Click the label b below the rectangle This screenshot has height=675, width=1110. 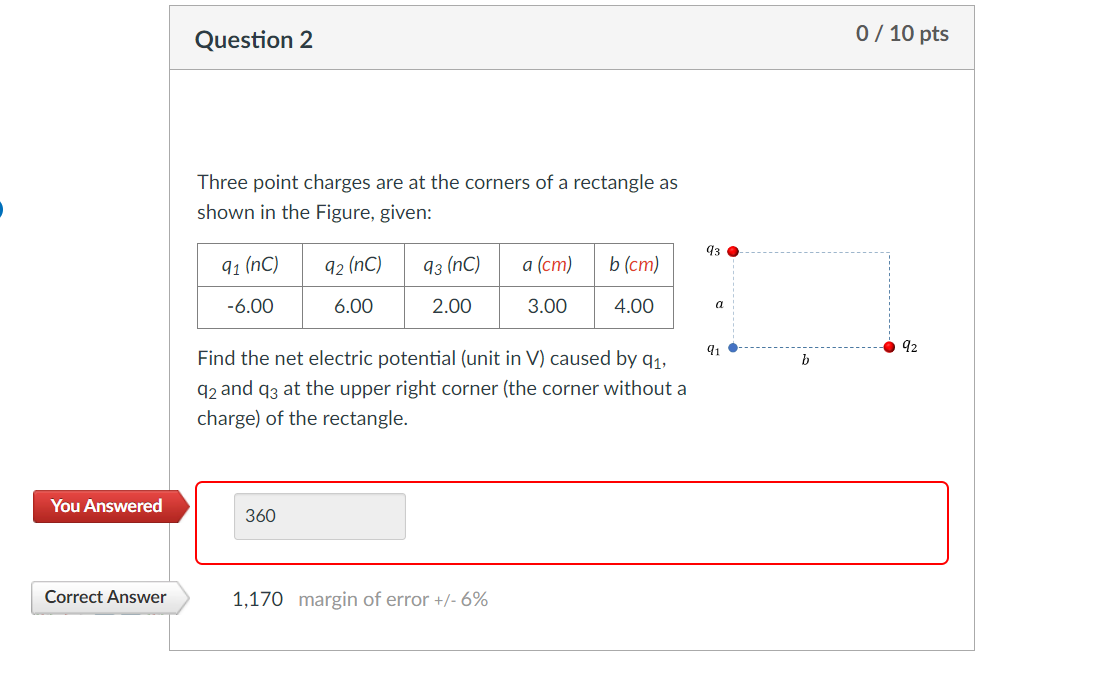coord(804,360)
